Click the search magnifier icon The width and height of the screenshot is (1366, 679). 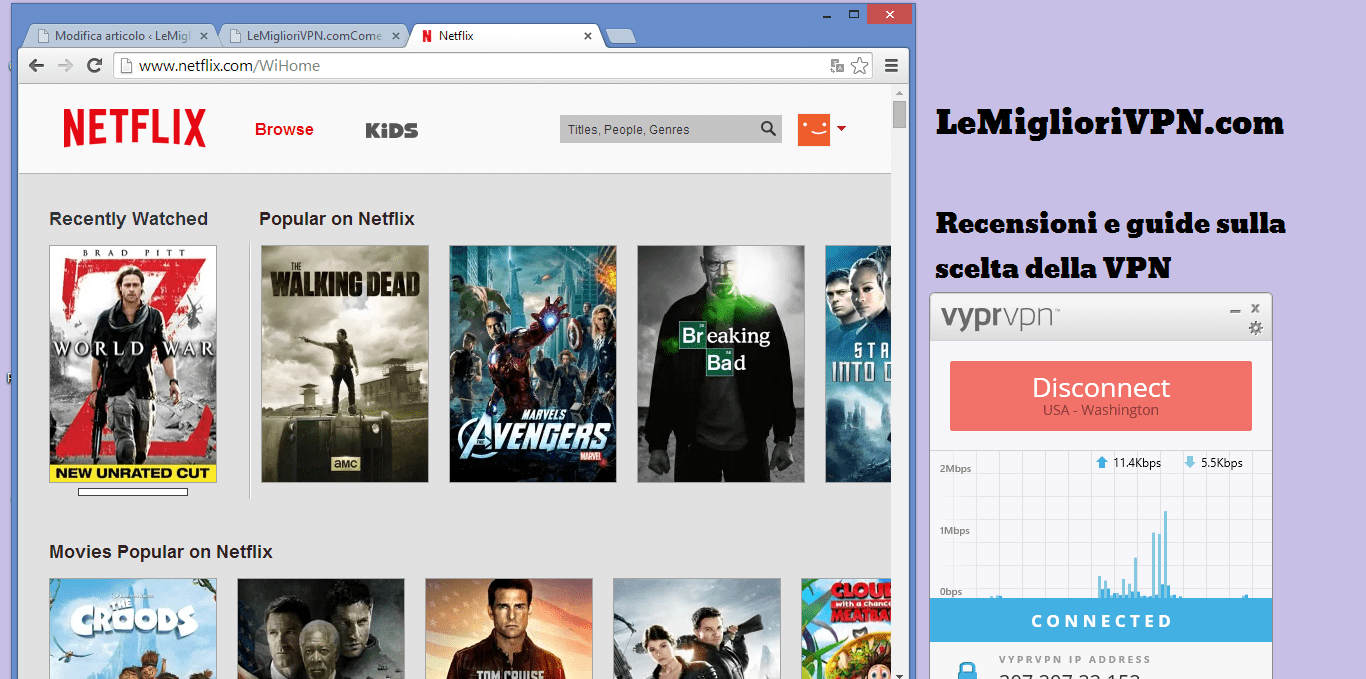(x=768, y=129)
